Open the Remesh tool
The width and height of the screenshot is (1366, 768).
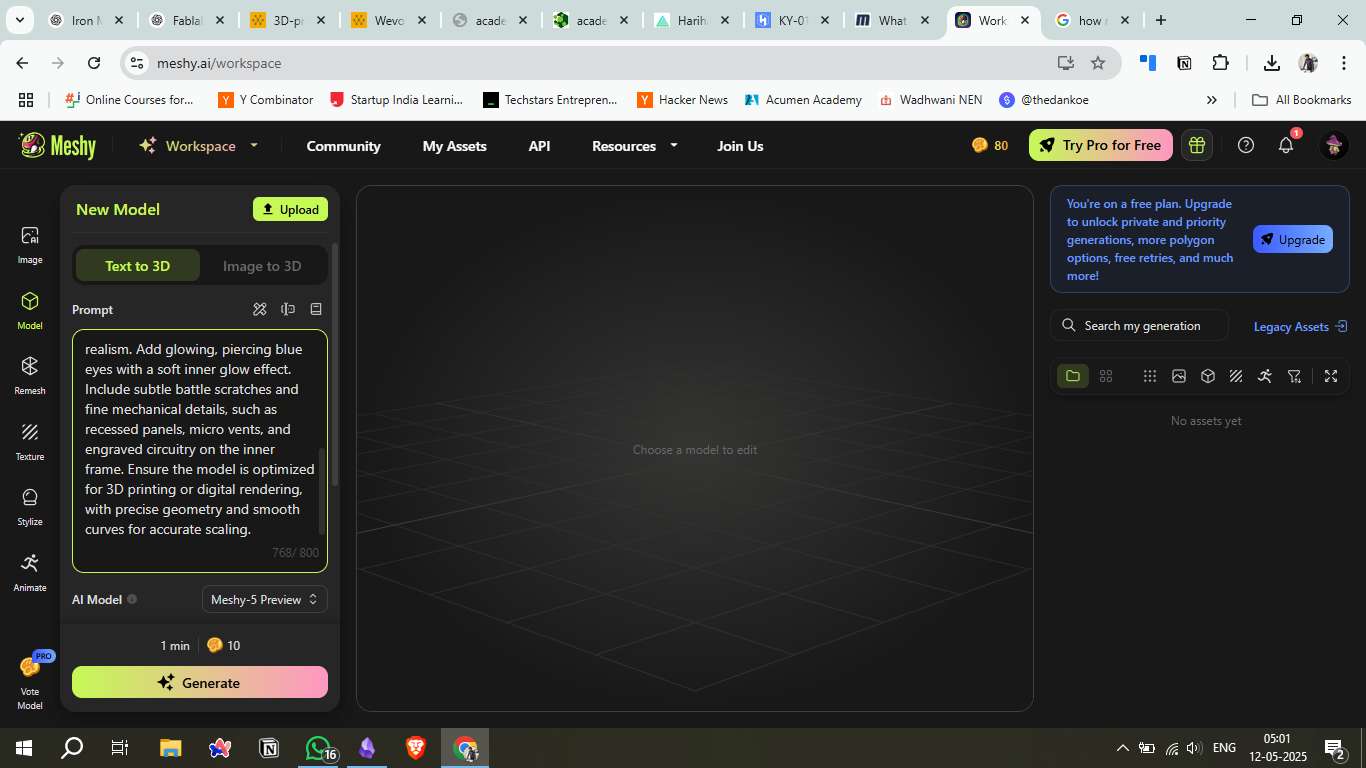30,376
